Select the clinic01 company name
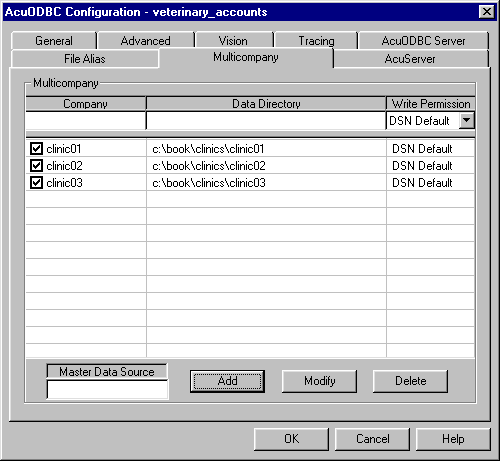500x461 pixels. click(x=64, y=149)
